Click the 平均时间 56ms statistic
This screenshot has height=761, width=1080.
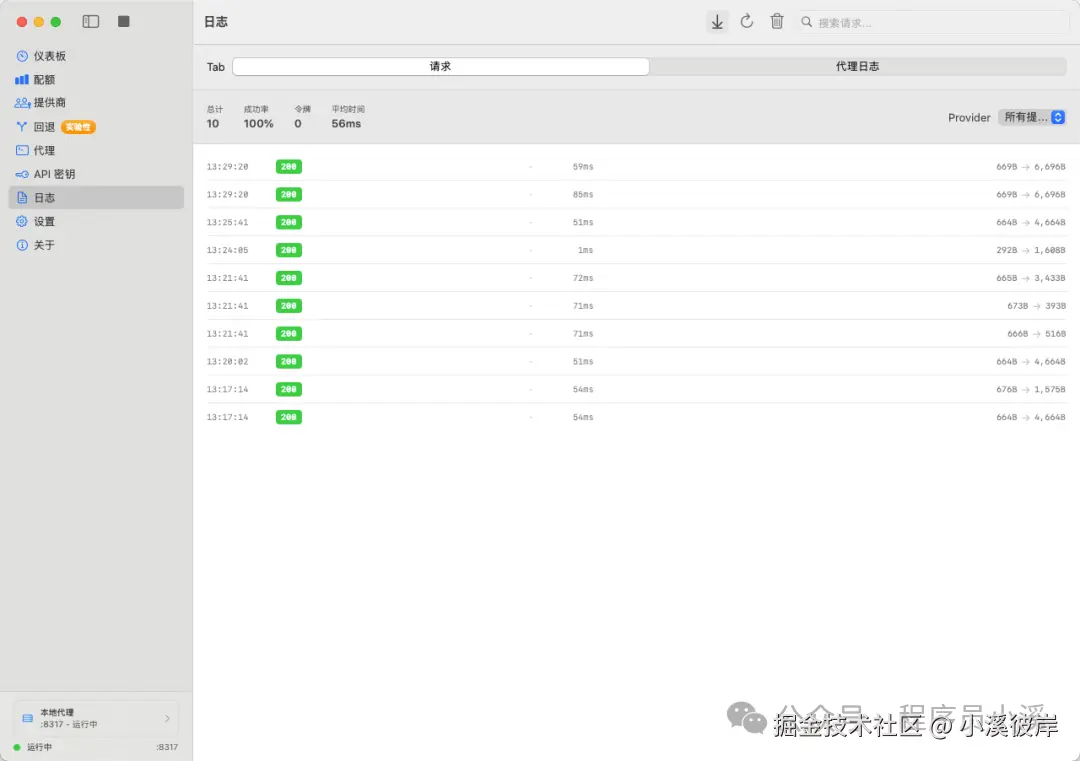tap(348, 117)
